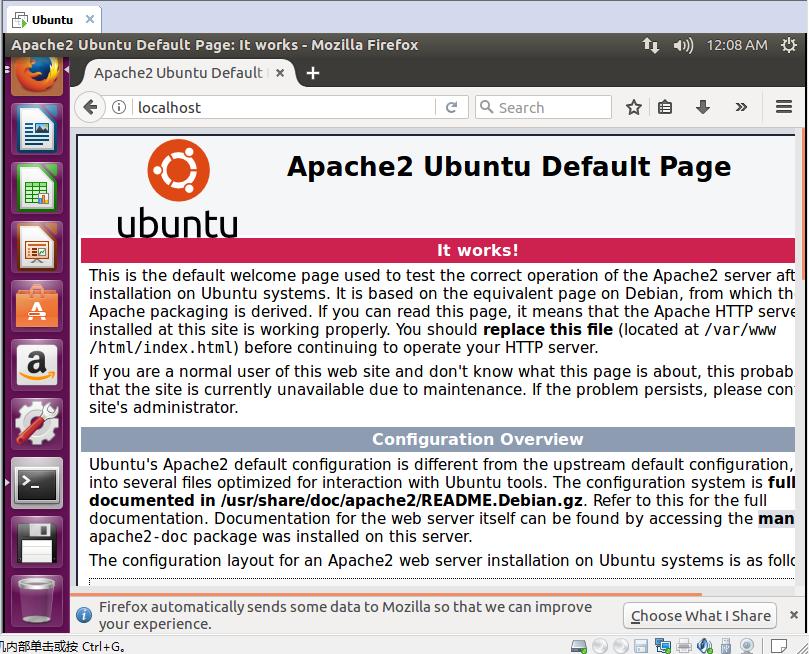This screenshot has height=654, width=809.
Task: Launch LibreOffice Writer from the launcher
Action: tap(37, 129)
